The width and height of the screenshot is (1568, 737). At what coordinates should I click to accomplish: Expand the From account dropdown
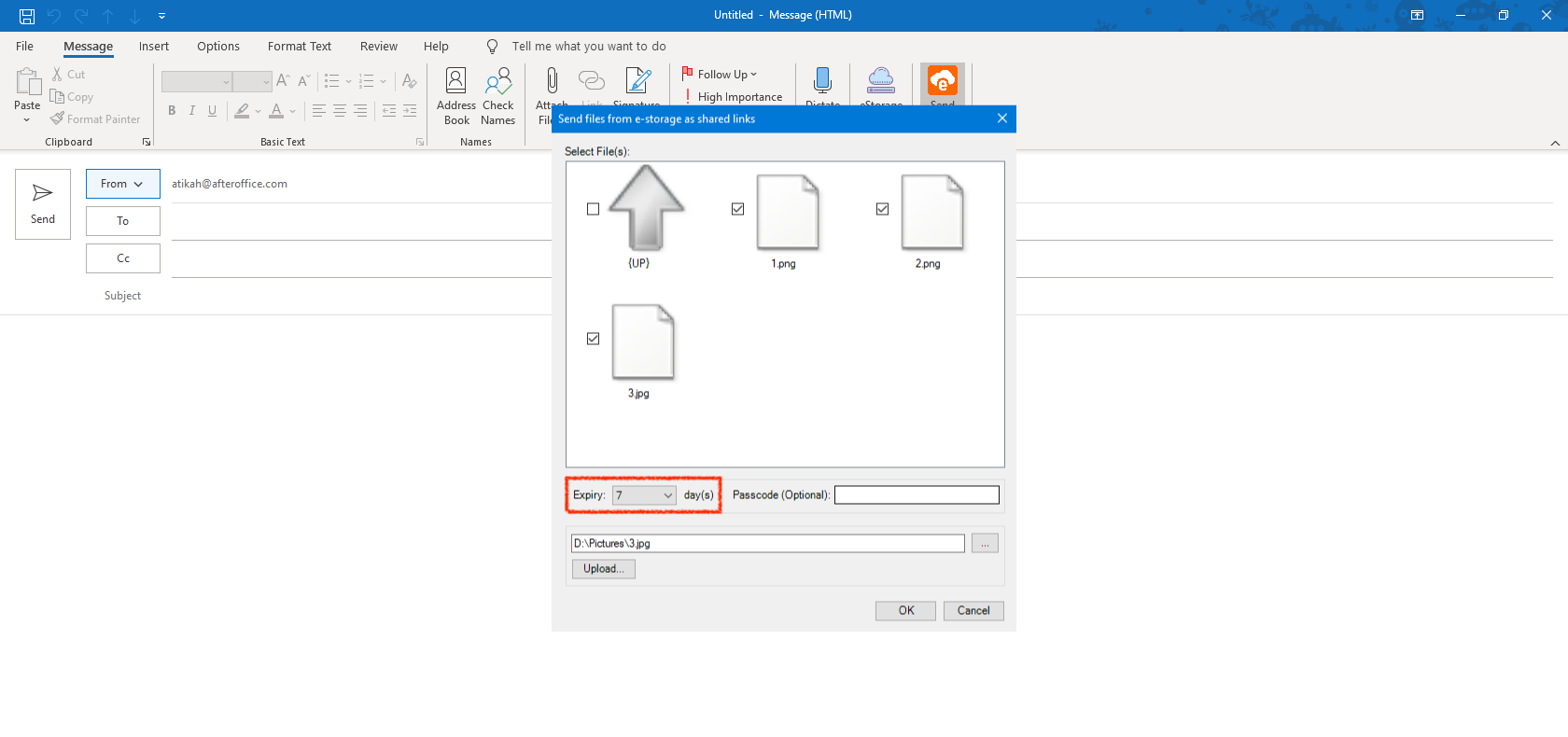tap(122, 184)
